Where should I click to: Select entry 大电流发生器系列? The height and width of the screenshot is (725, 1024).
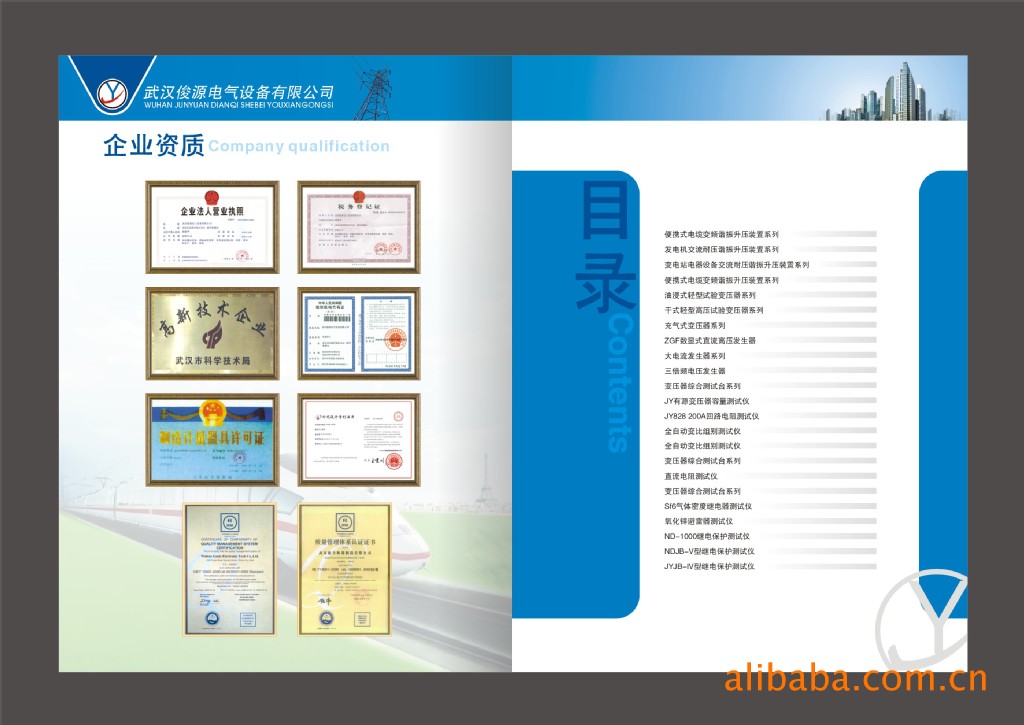tap(695, 356)
